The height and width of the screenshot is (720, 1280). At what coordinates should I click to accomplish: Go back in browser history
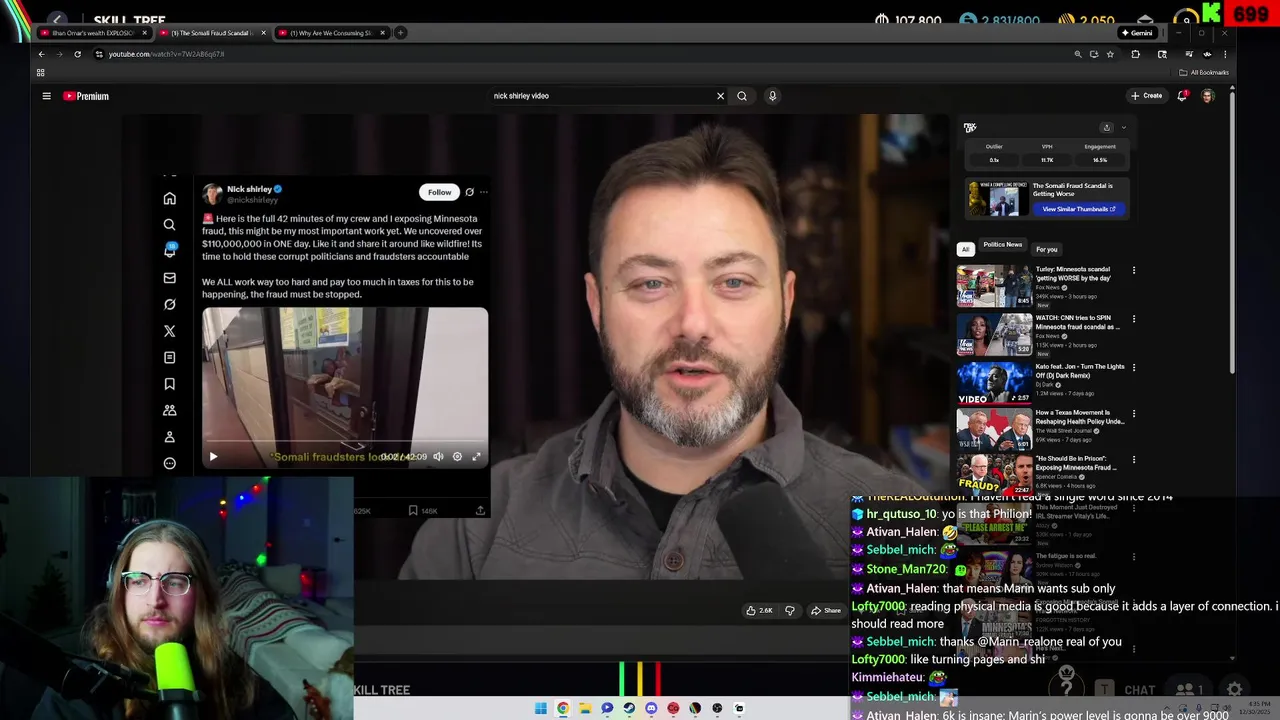pos(41,54)
